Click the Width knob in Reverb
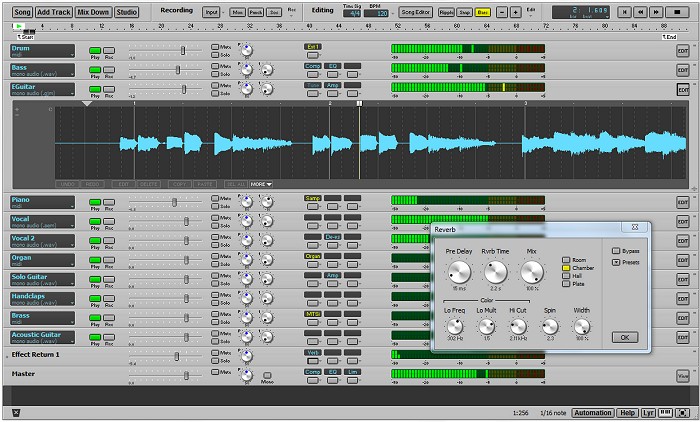700x422 pixels. click(581, 325)
